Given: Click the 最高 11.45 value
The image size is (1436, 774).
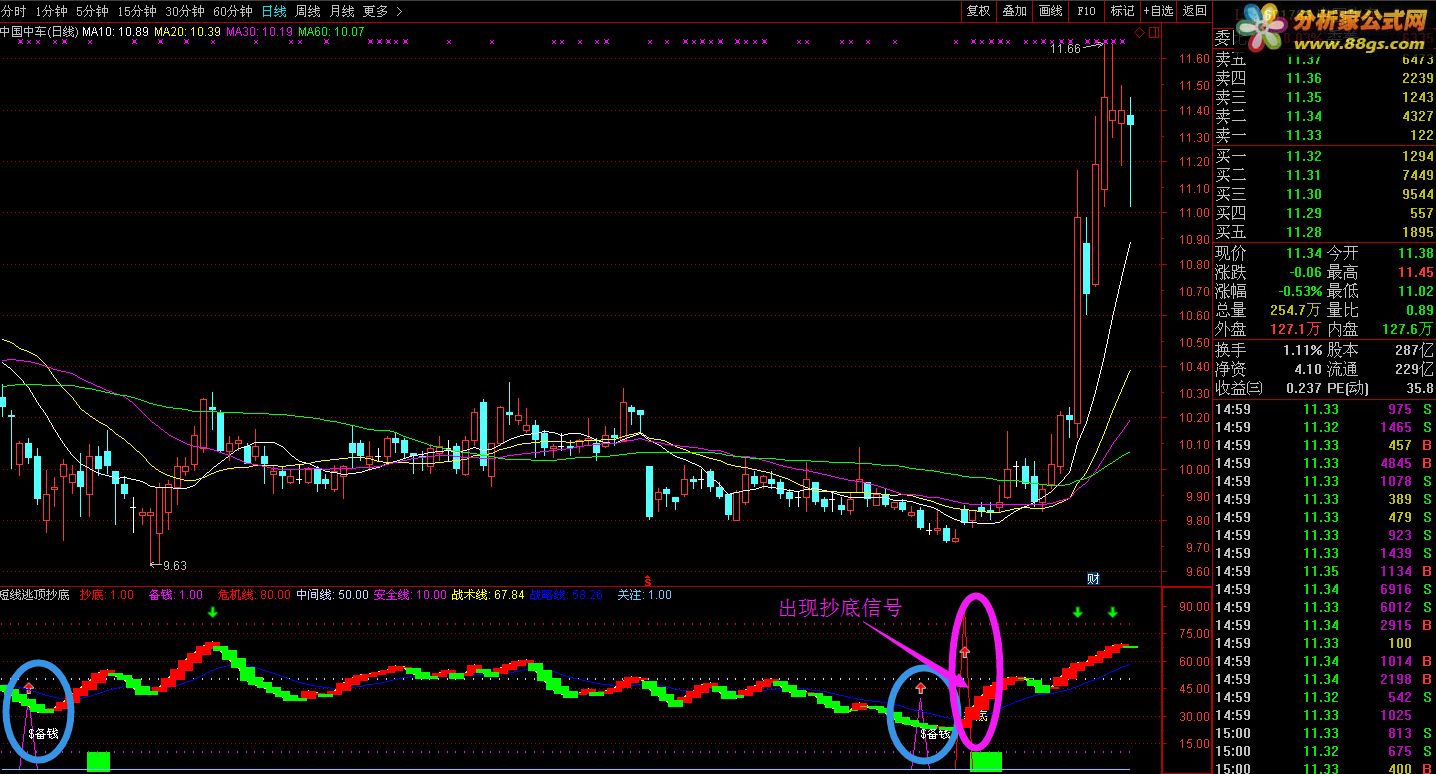Looking at the screenshot, I should point(1415,272).
